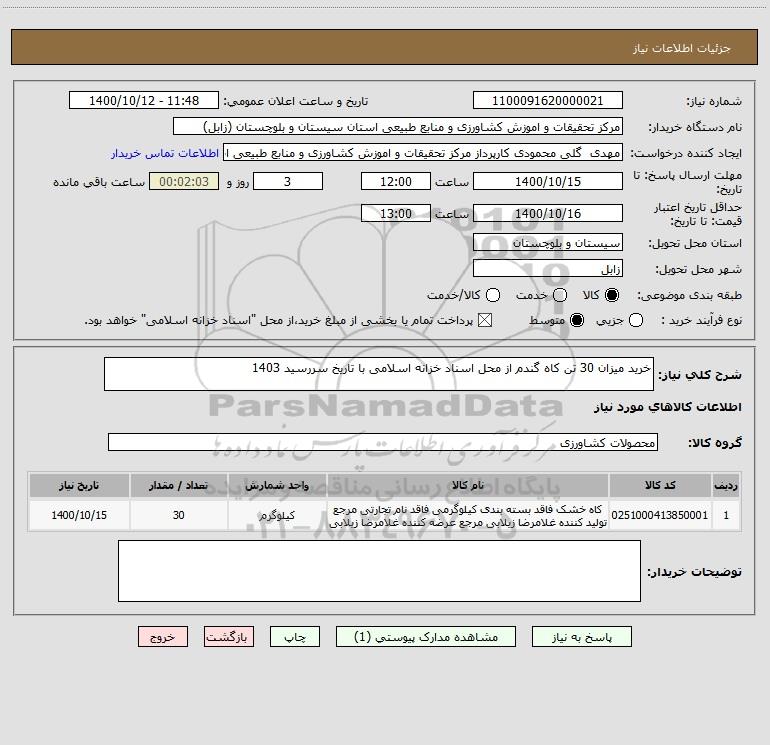Click the واحد شمارش column header
Screen dimensions: 770x745
click(x=277, y=485)
